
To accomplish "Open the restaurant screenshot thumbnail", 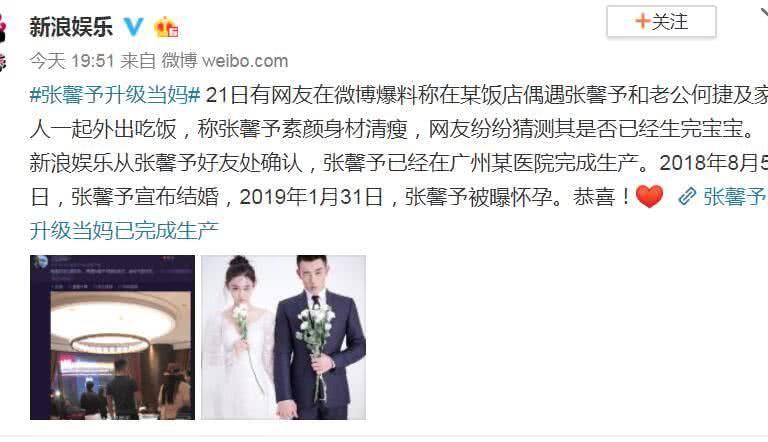I will point(113,337).
